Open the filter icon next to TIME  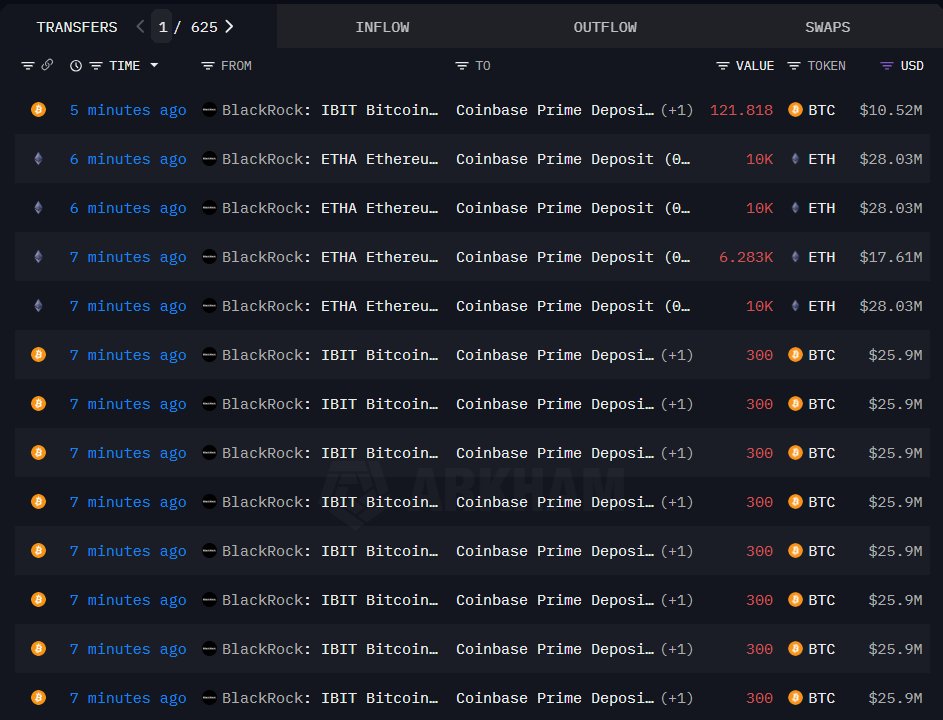[96, 66]
